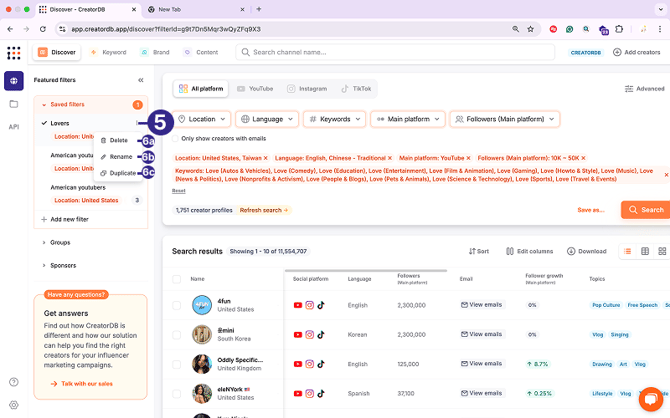Open the API sidebar item
The width and height of the screenshot is (670, 418).
click(x=14, y=127)
